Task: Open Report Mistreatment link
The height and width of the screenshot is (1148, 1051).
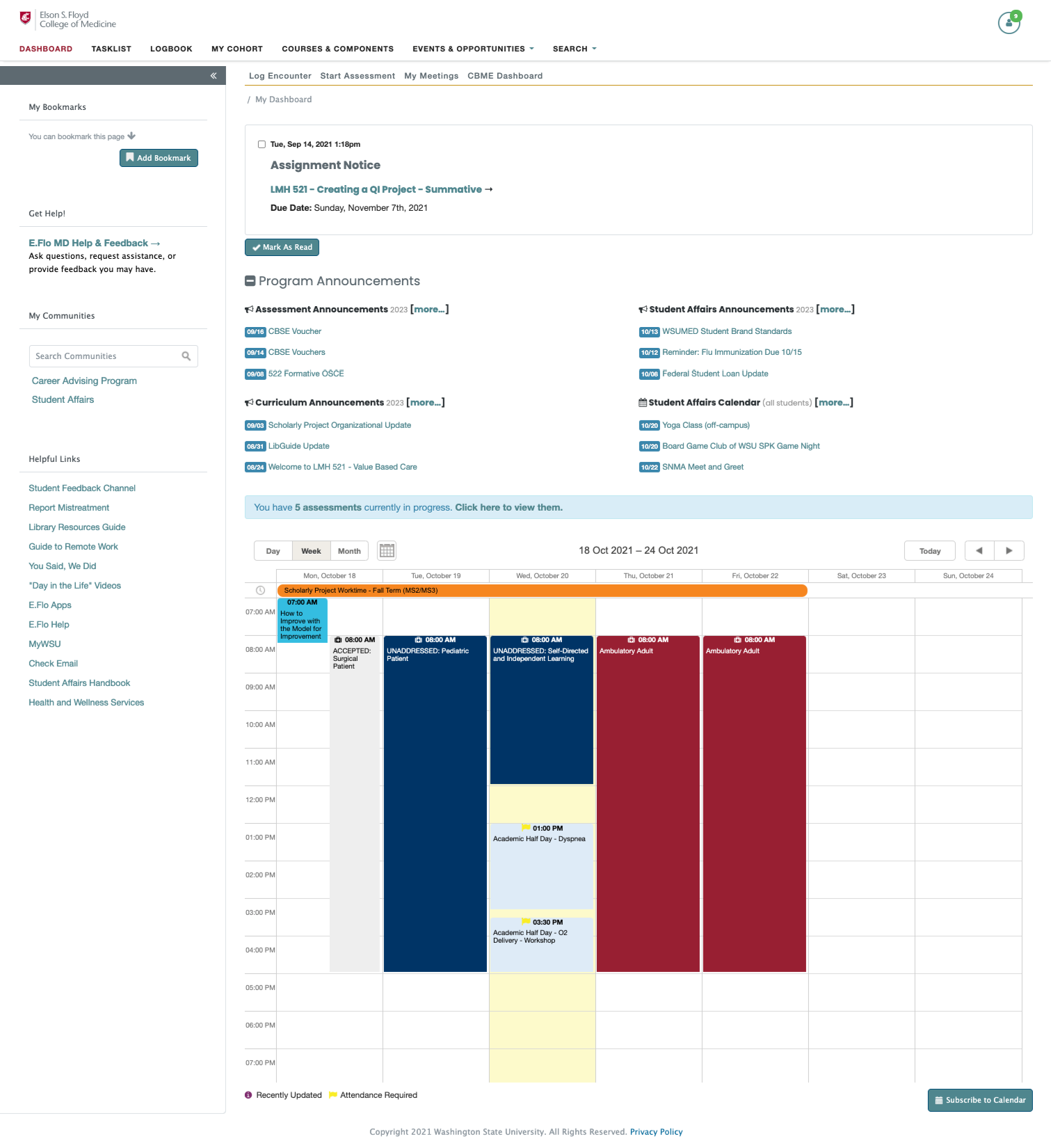Action: tap(69, 508)
